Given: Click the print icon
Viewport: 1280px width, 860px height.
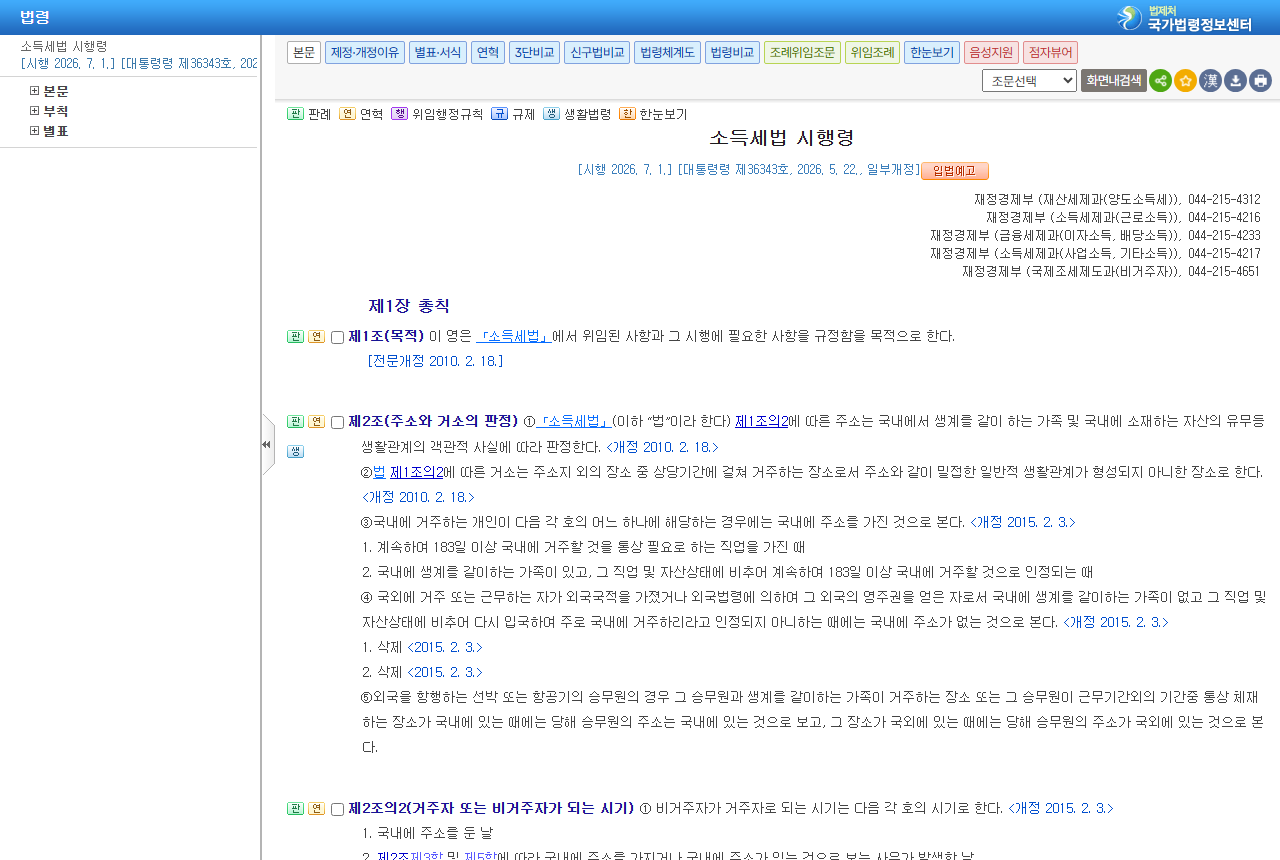Looking at the screenshot, I should tap(1260, 81).
